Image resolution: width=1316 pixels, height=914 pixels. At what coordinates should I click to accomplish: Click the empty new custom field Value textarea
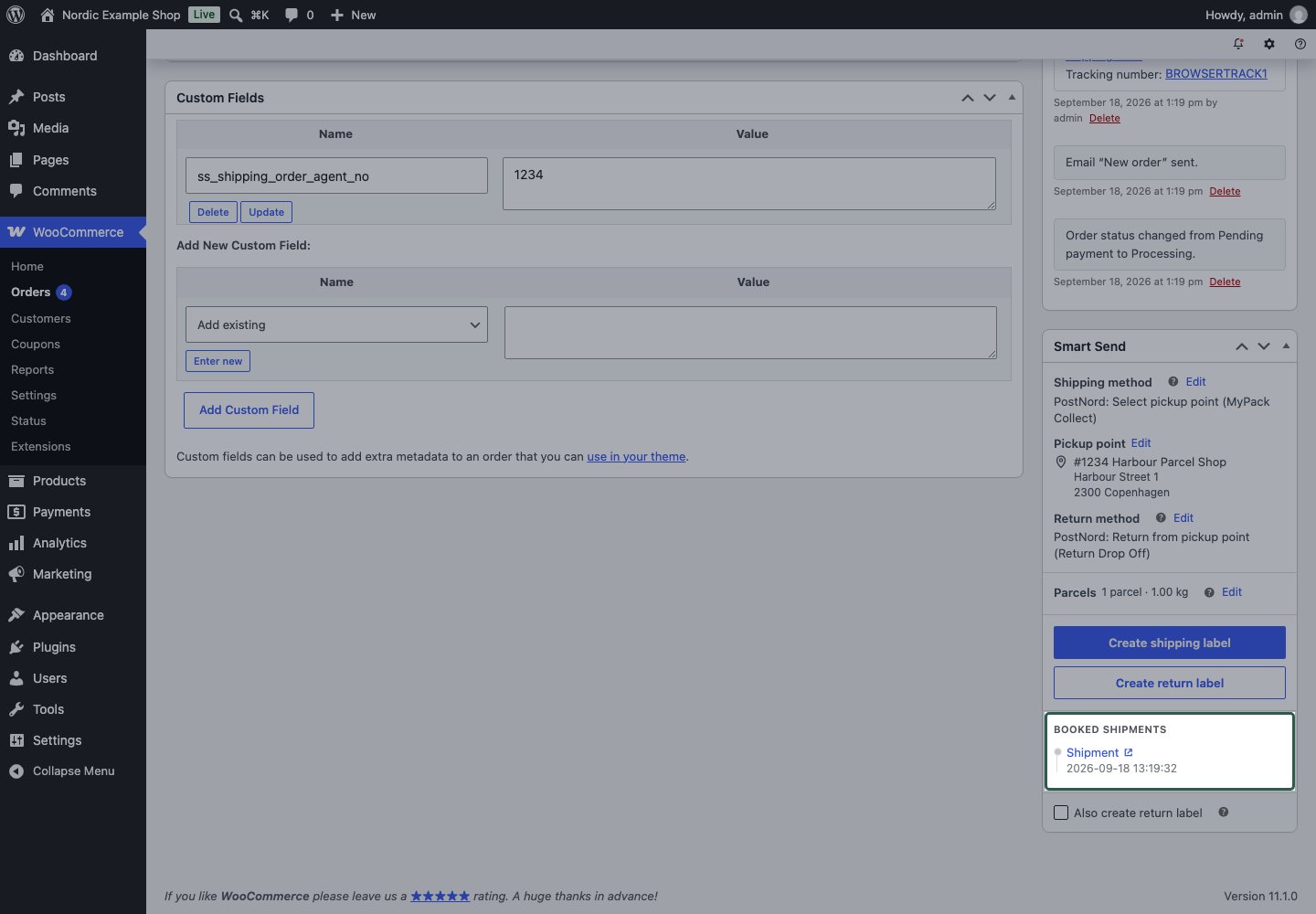(x=750, y=333)
